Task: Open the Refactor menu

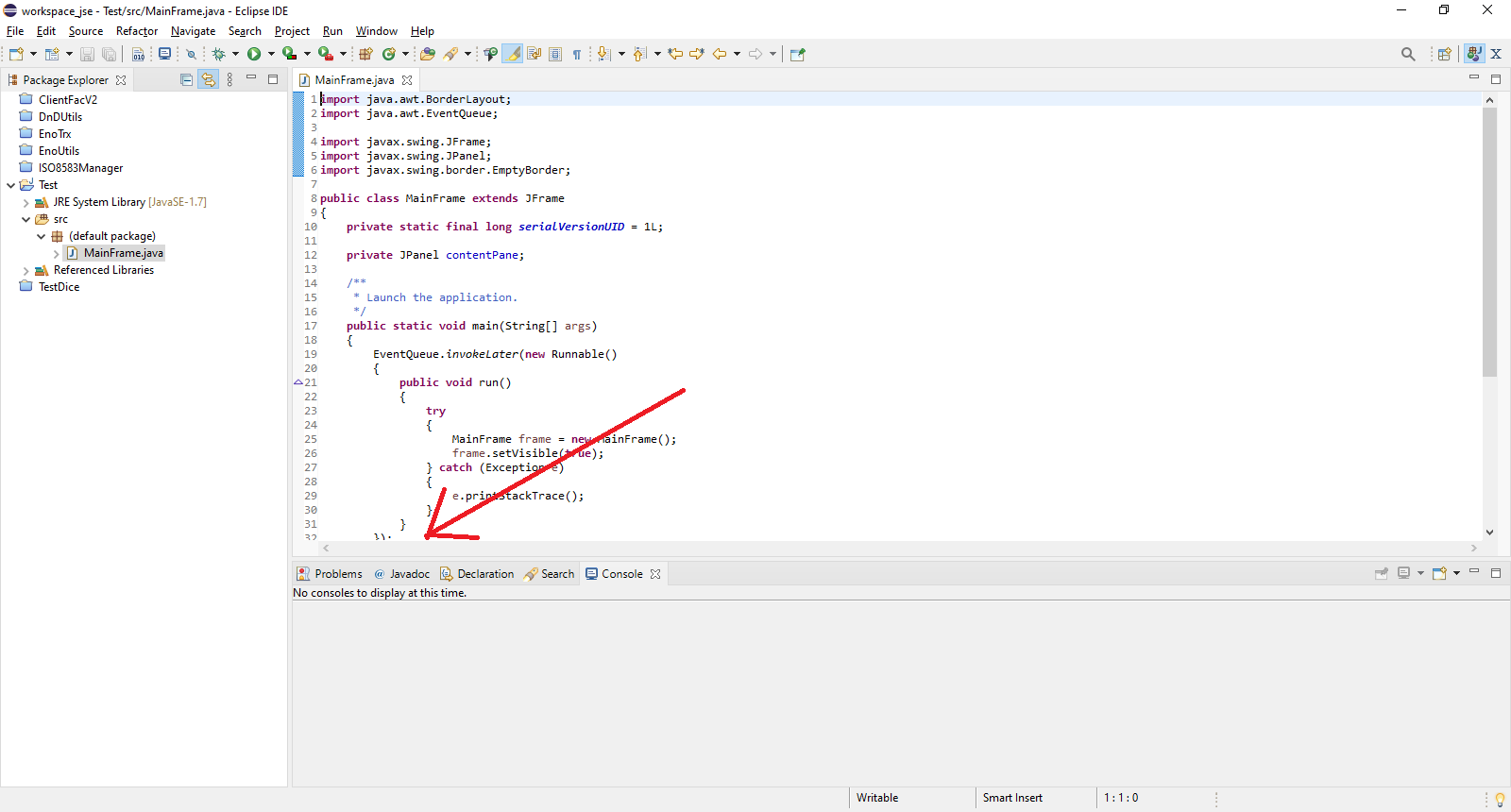Action: pos(137,31)
